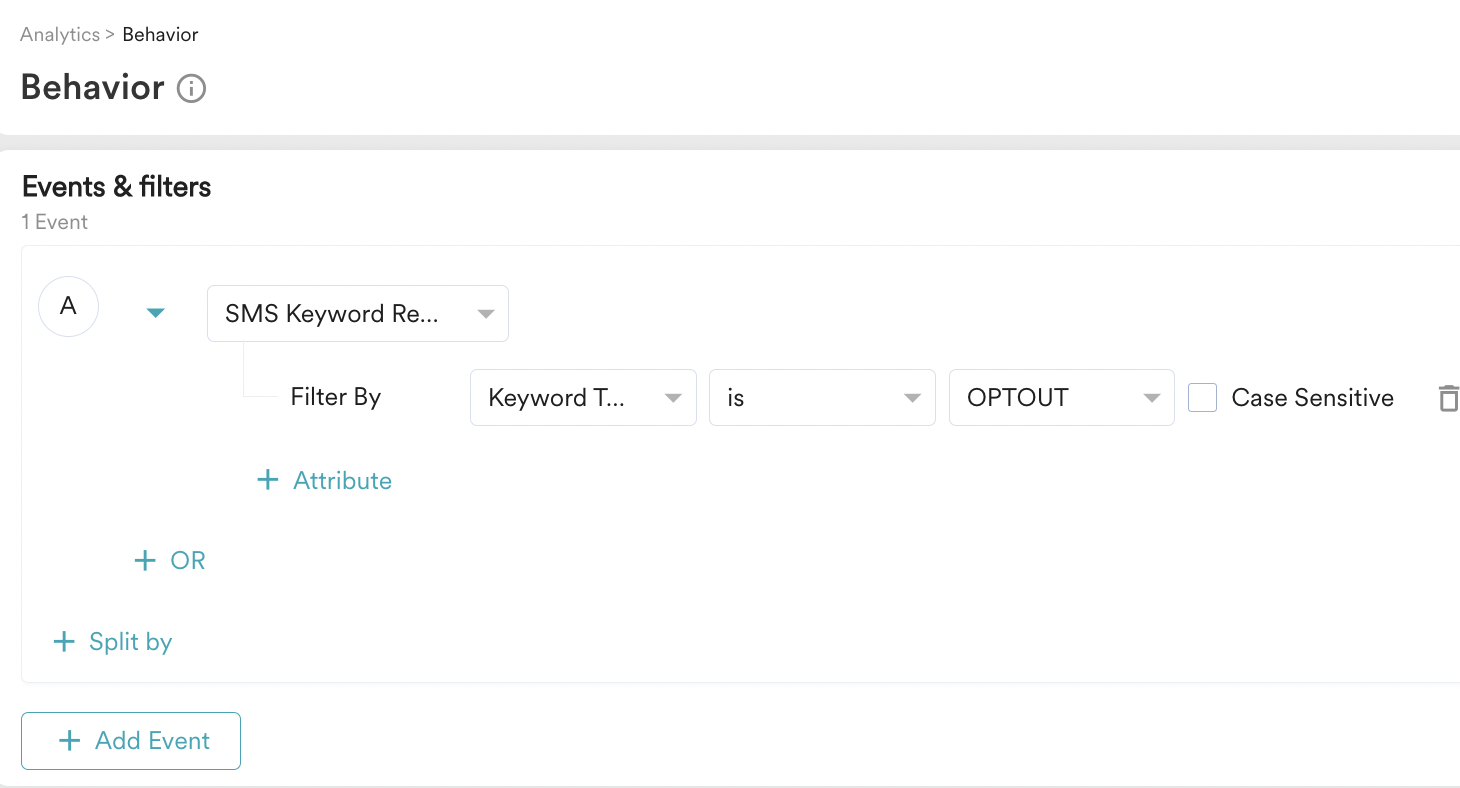Click the plus icon next to Split by
This screenshot has height=788, width=1460.
64,642
